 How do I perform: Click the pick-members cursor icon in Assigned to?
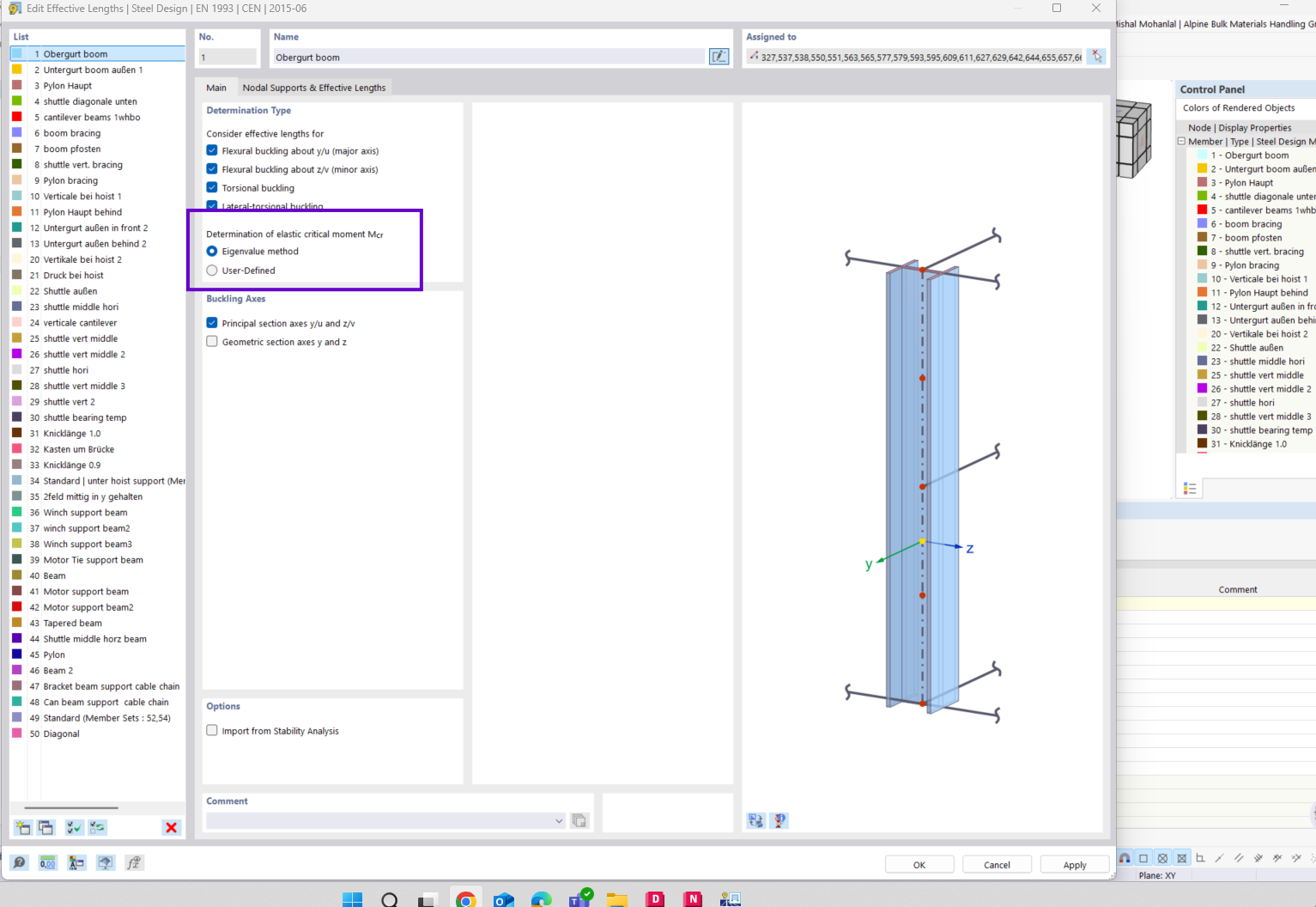[1095, 57]
